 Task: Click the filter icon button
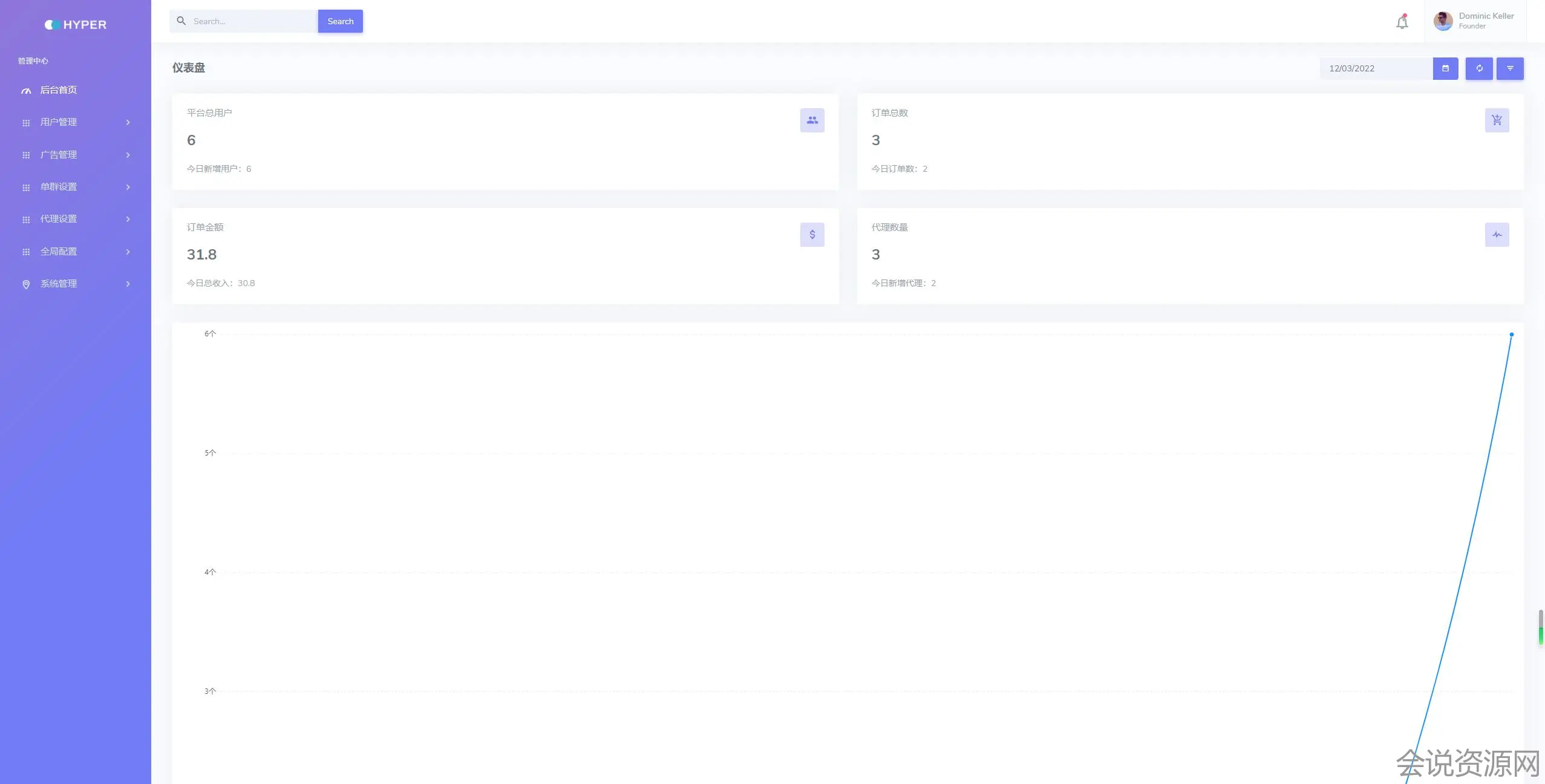click(1510, 68)
